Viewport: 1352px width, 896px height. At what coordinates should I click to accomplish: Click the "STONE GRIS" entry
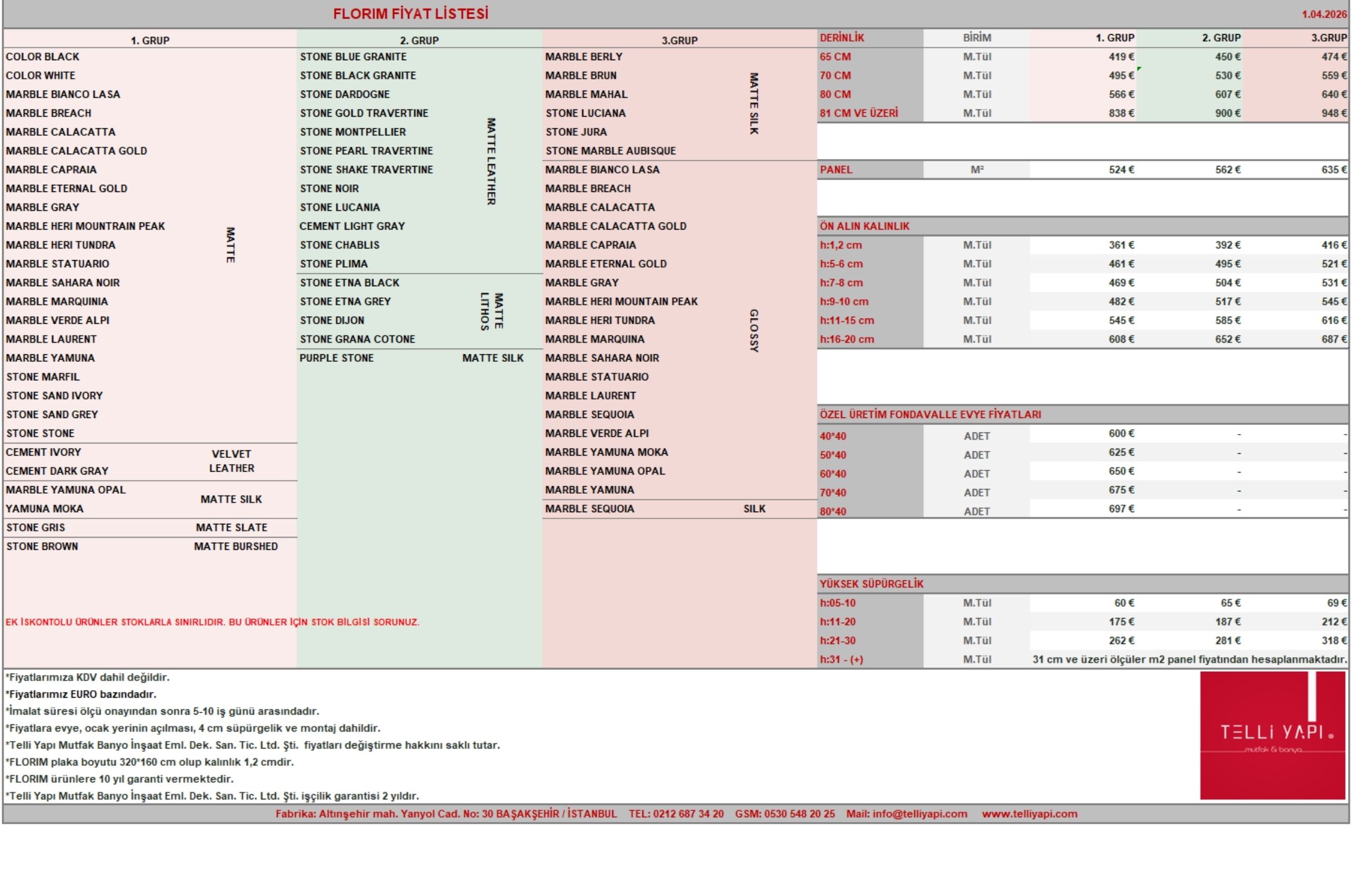[x=36, y=528]
